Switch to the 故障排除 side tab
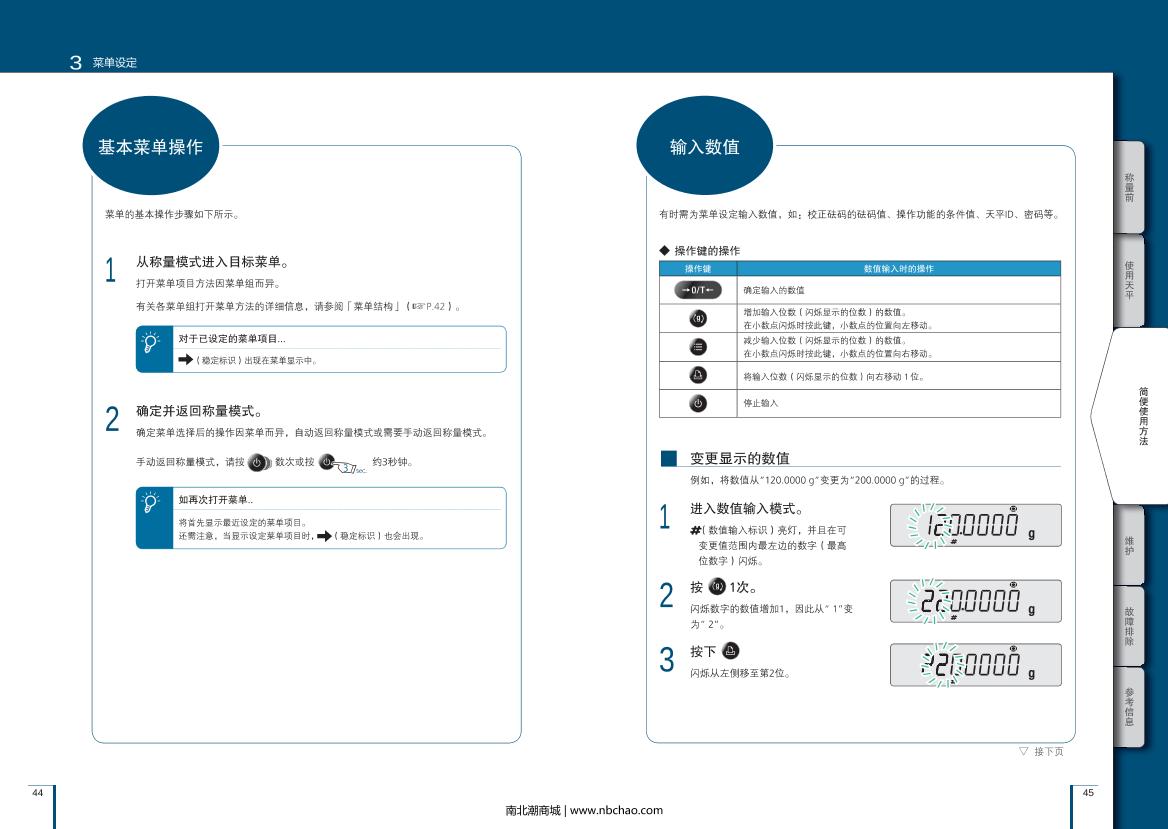This screenshot has width=1168, height=829. pyautogui.click(x=1129, y=625)
